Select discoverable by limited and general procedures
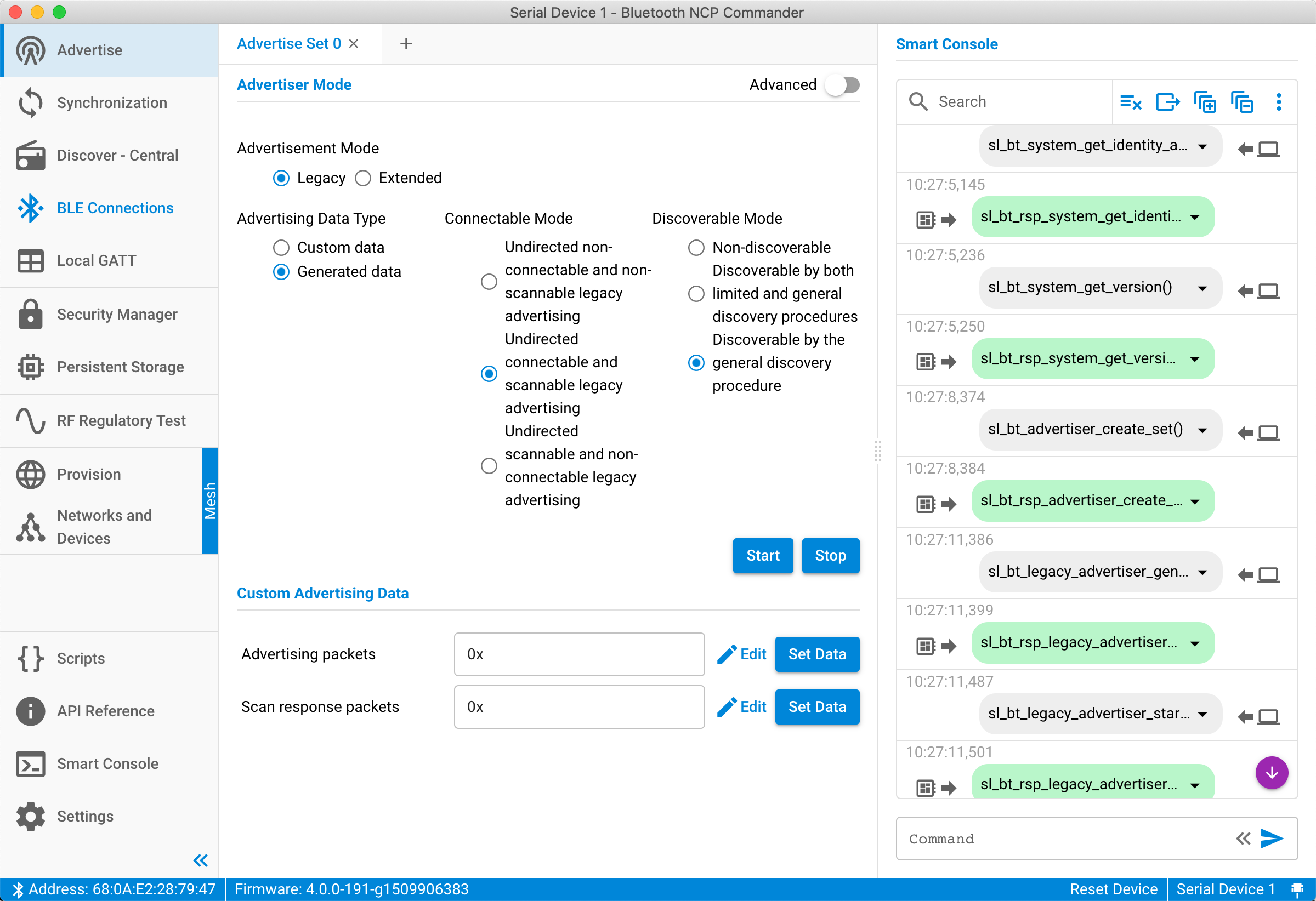 (x=696, y=294)
